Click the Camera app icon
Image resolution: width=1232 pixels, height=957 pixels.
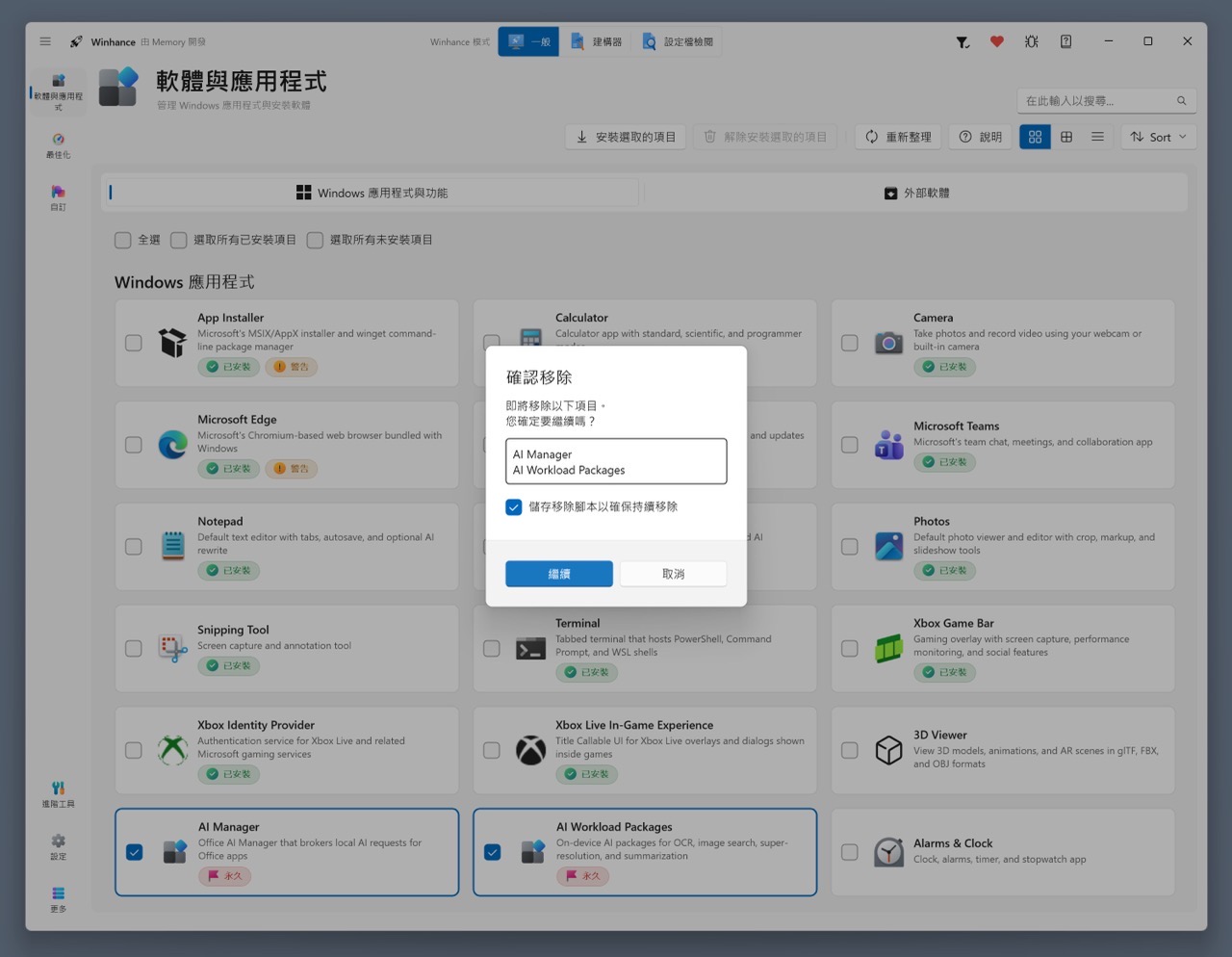pos(888,343)
